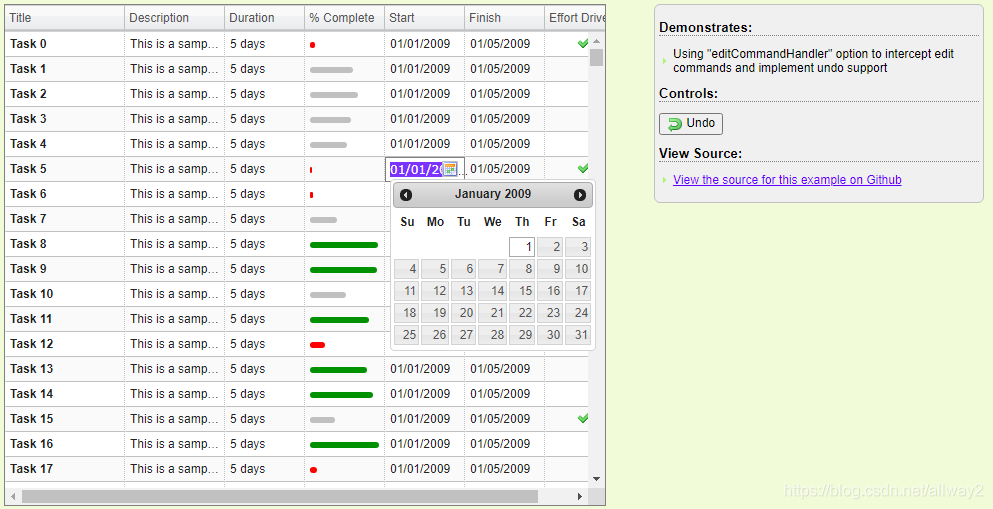This screenshot has width=993, height=509.
Task: Select the Task 10 title cell
Action: coord(65,294)
